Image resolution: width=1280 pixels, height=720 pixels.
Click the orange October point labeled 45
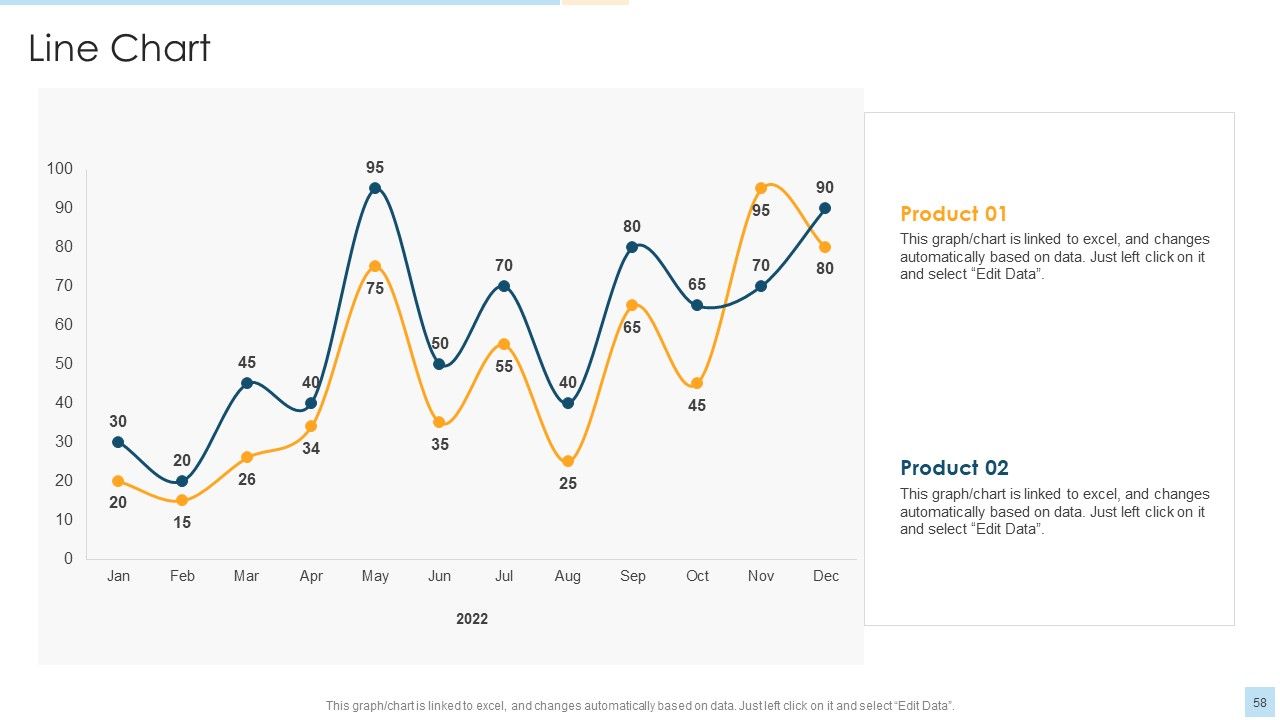point(697,383)
